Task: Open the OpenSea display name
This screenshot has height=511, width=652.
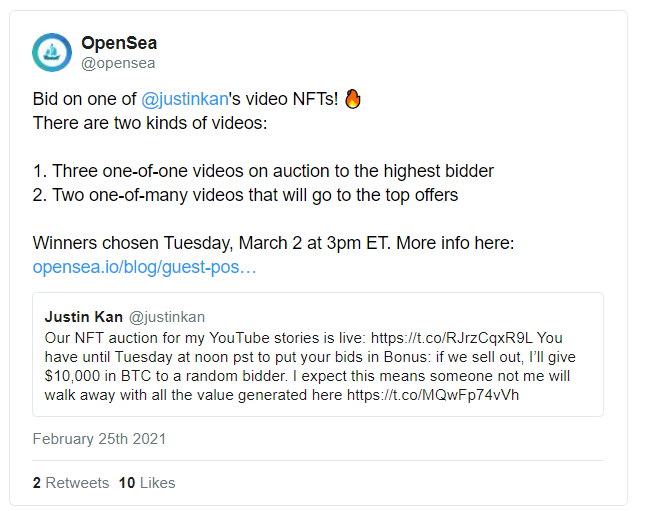Action: tap(119, 43)
